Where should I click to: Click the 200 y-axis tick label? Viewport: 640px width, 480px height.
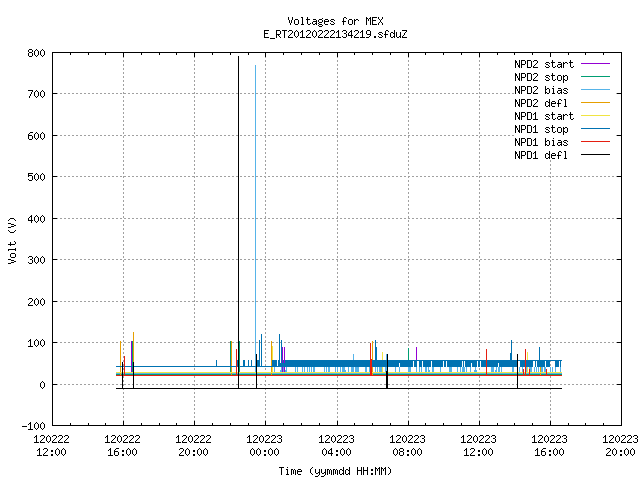click(36, 302)
